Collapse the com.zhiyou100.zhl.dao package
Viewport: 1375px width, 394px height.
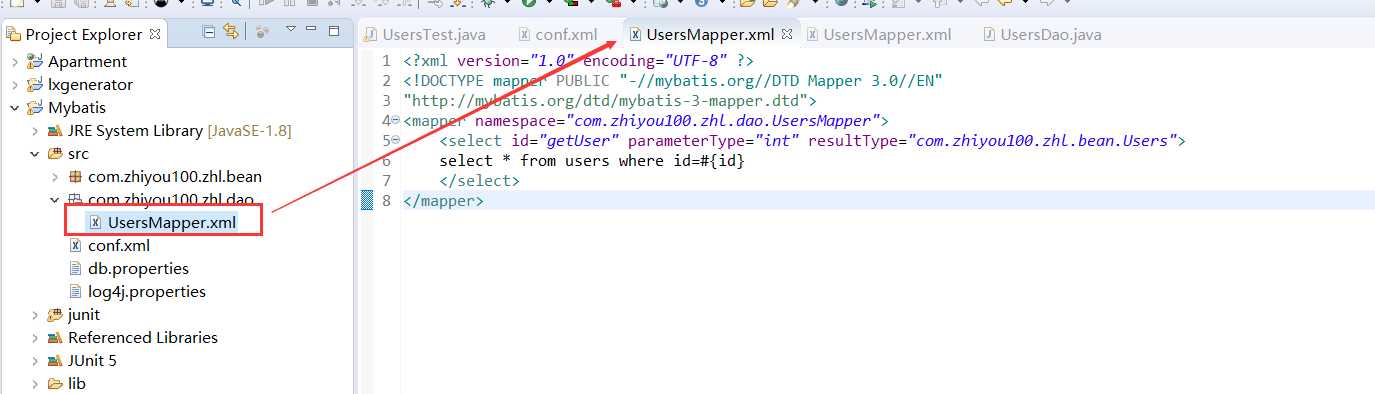pos(55,200)
